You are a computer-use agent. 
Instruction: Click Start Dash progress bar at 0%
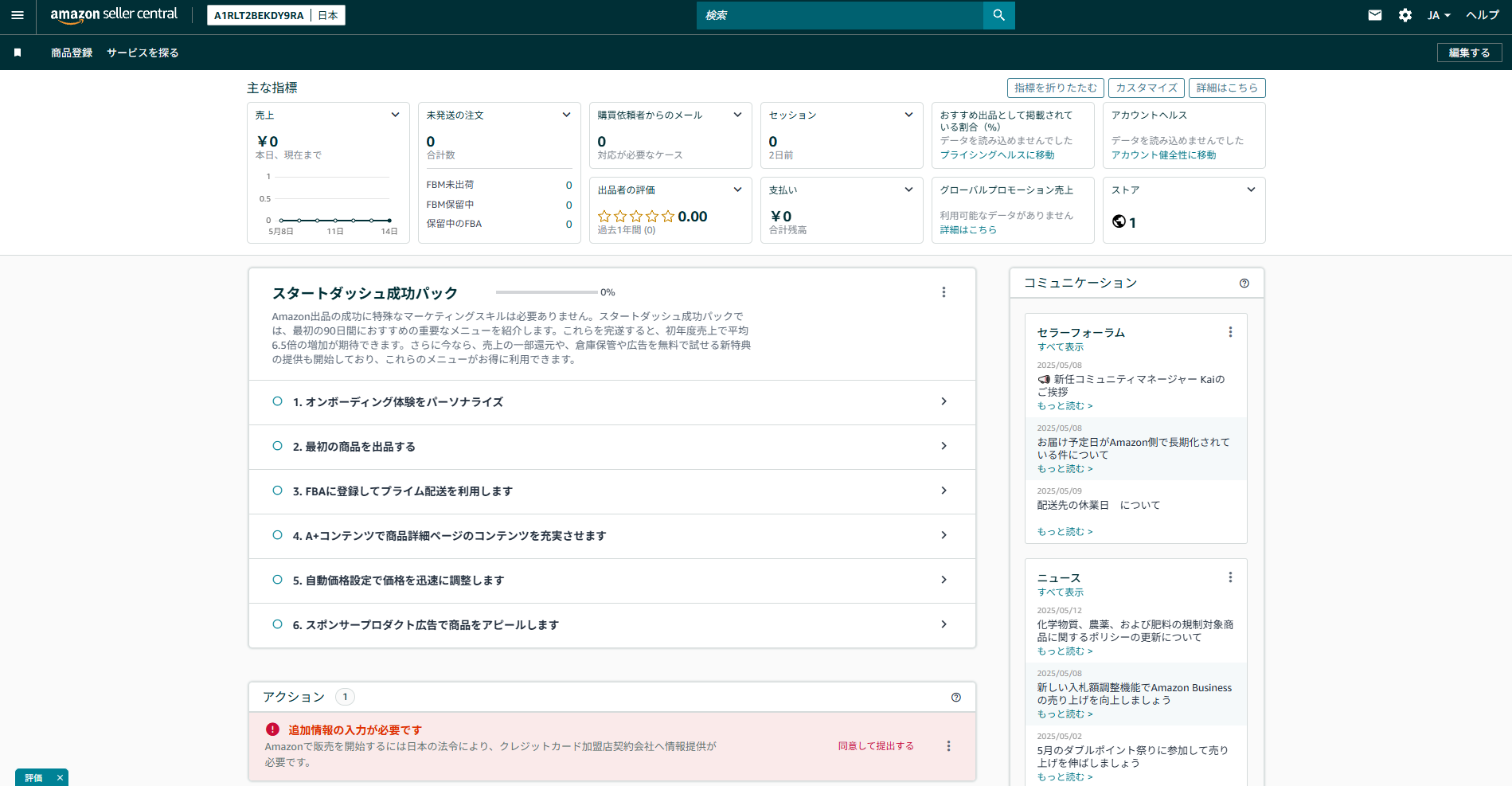point(546,292)
